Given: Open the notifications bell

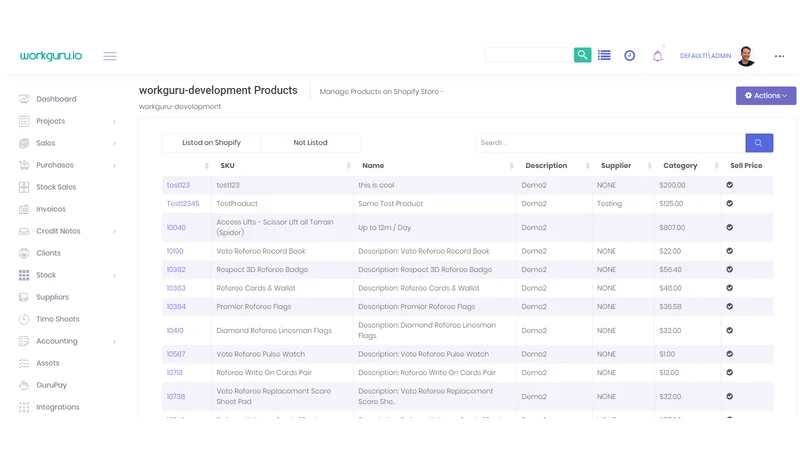Looking at the screenshot, I should click(x=658, y=56).
